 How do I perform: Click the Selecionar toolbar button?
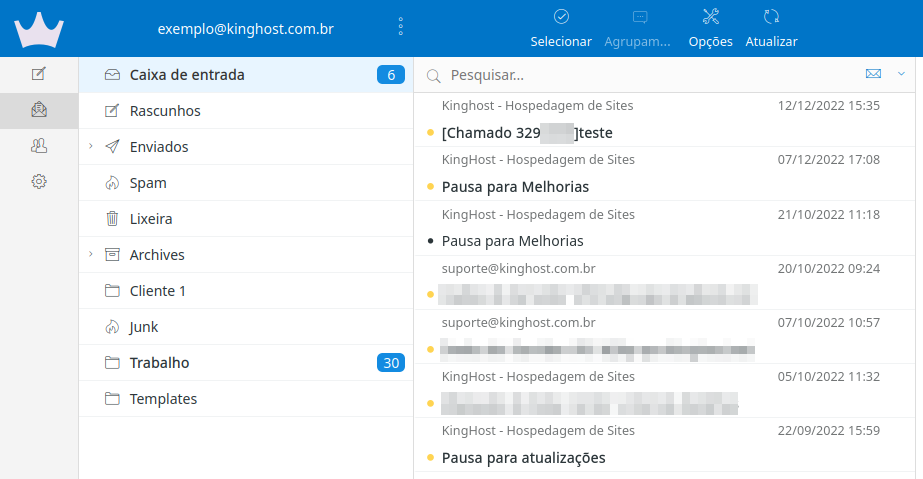coord(561,28)
